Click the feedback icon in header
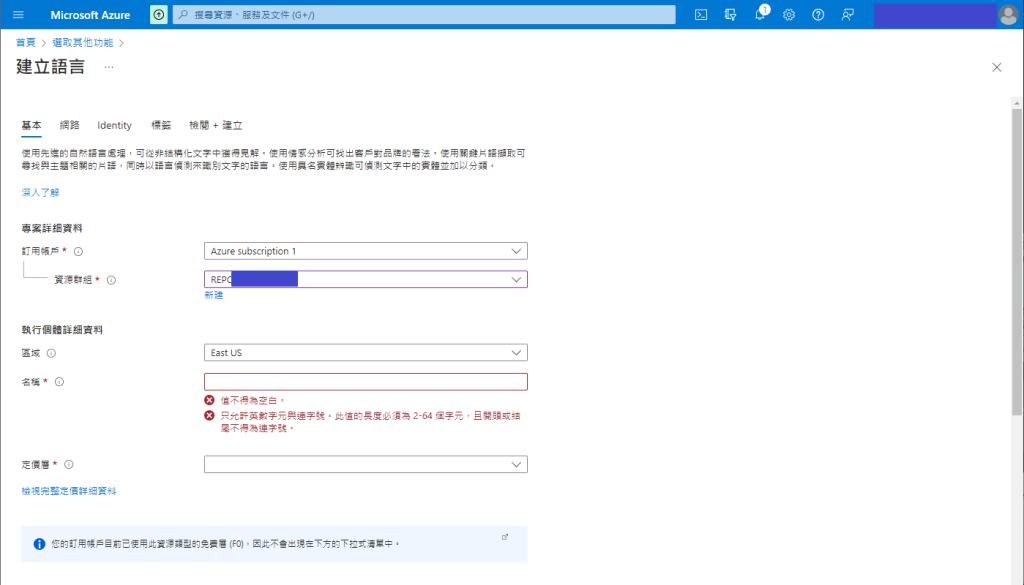 tap(848, 15)
